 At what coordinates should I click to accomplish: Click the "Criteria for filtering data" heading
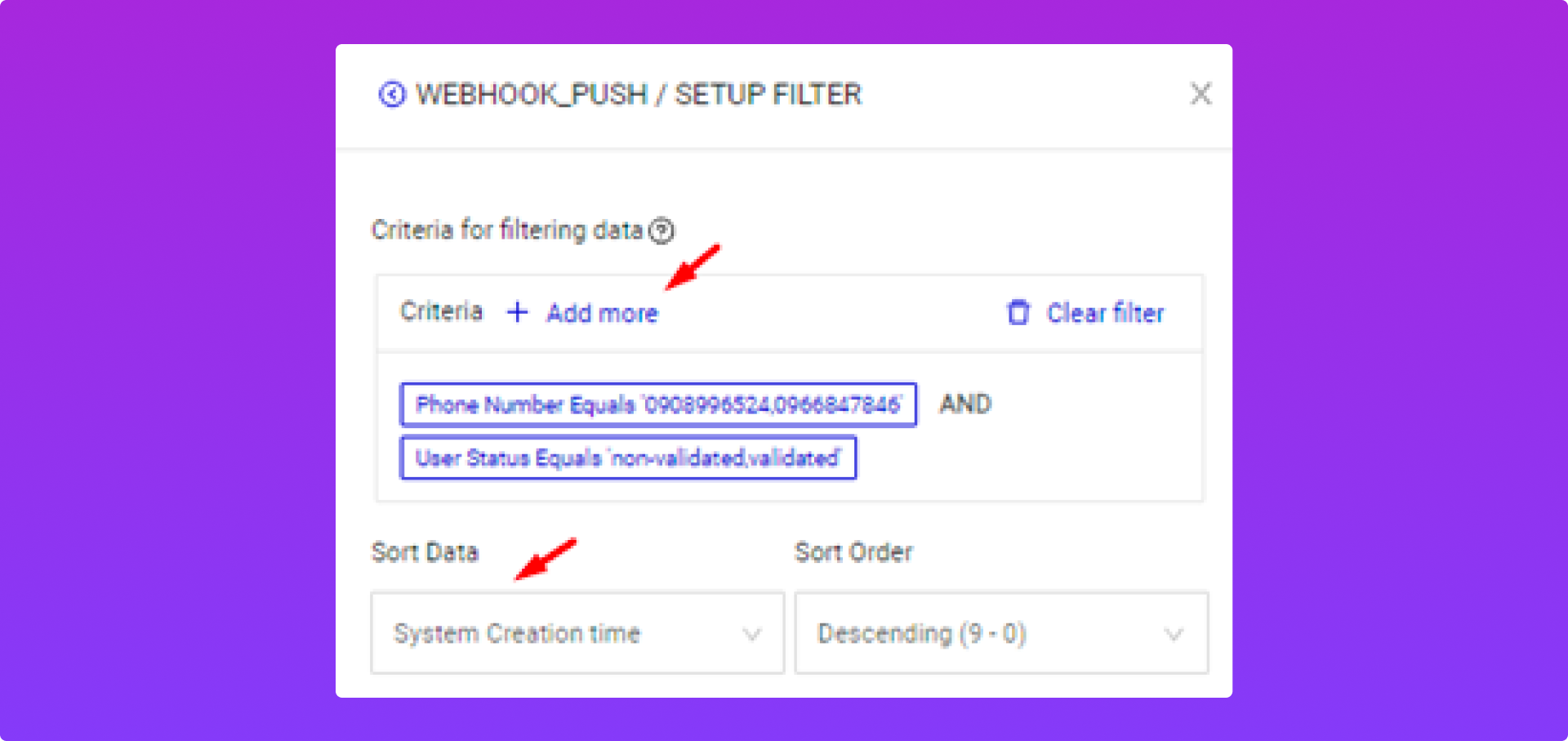pos(507,230)
